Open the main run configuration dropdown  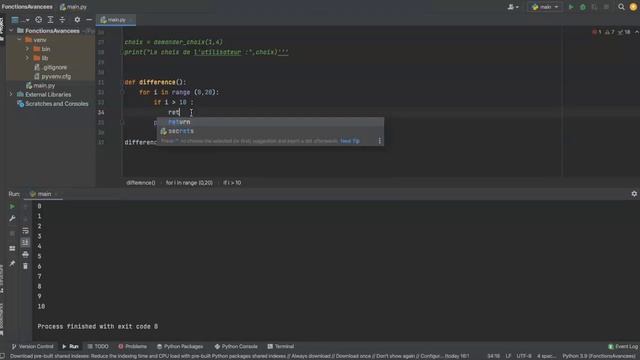[x=545, y=7]
